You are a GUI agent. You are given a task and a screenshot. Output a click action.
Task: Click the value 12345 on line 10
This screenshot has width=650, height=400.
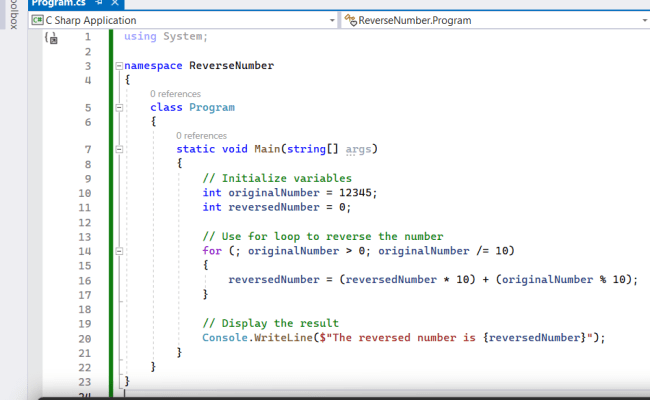pos(355,193)
